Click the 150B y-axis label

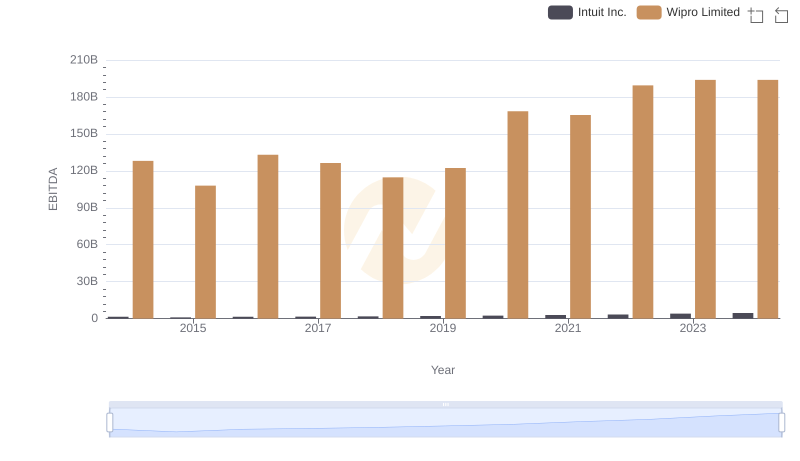pyautogui.click(x=84, y=134)
